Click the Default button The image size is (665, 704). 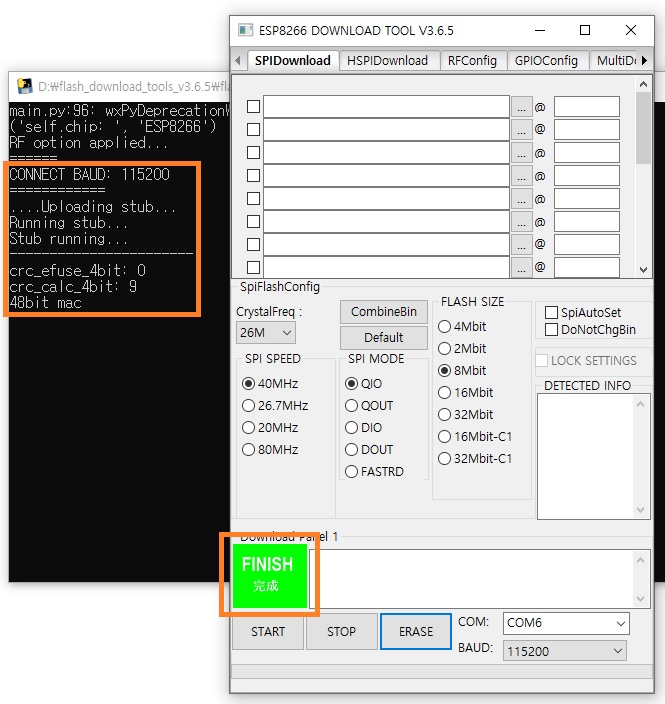pos(383,337)
